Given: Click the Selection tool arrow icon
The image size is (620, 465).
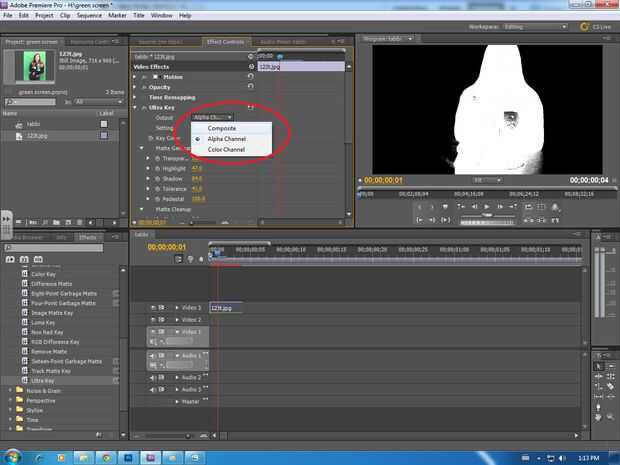Looking at the screenshot, I should pos(598,366).
